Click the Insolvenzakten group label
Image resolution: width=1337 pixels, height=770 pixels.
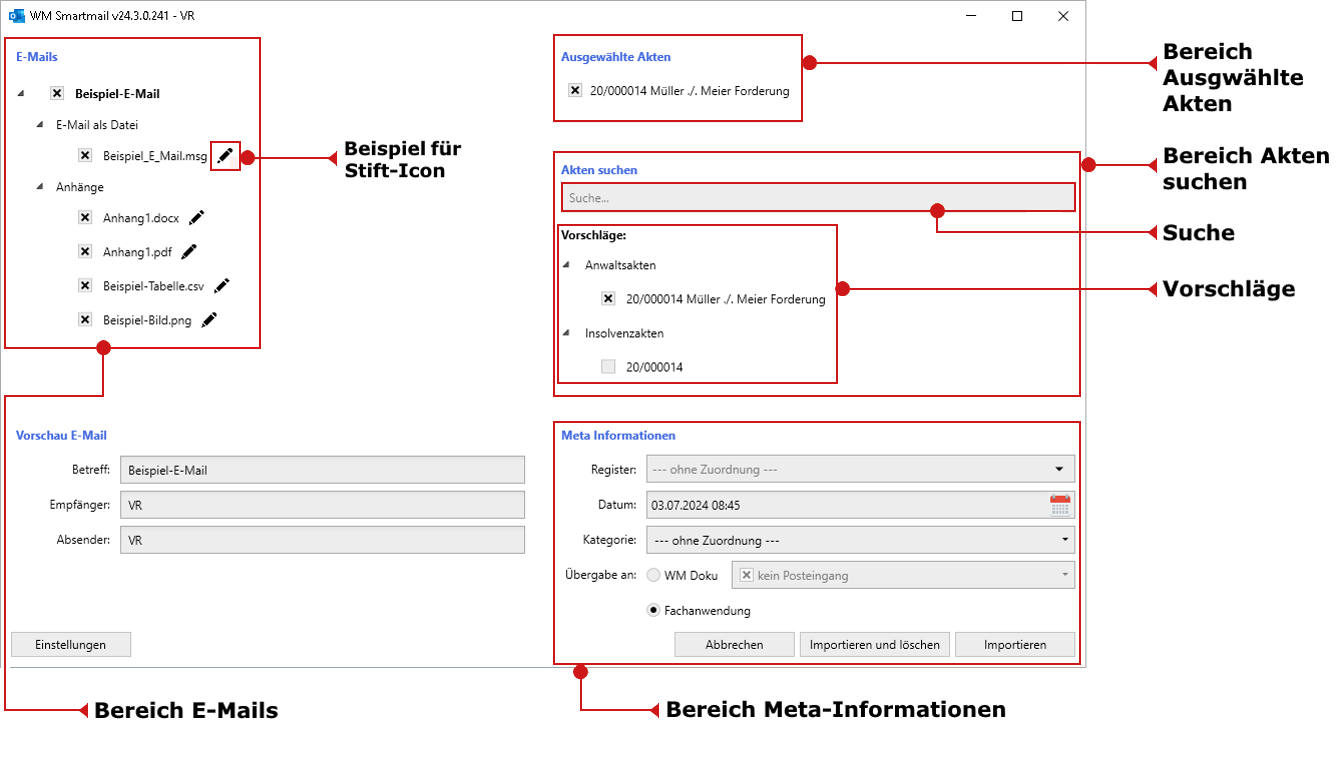point(624,333)
